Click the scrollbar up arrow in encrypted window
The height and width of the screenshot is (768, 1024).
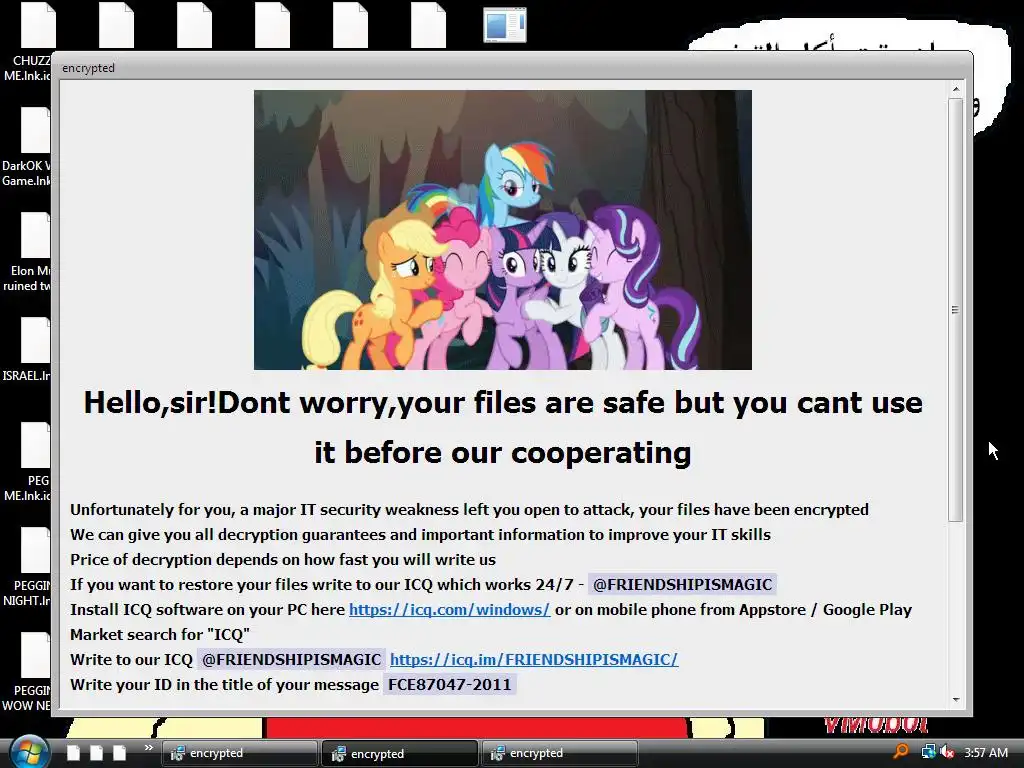click(956, 89)
